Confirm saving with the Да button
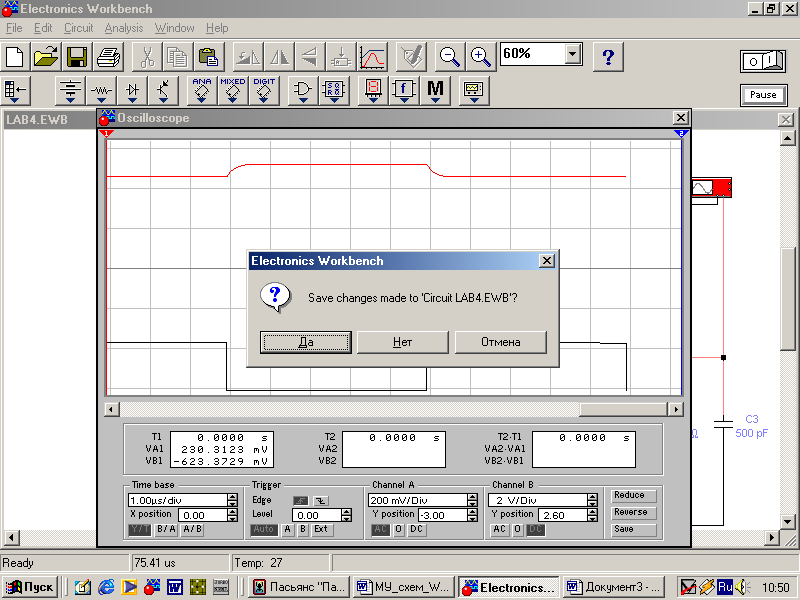This screenshot has width=800, height=600. (306, 342)
